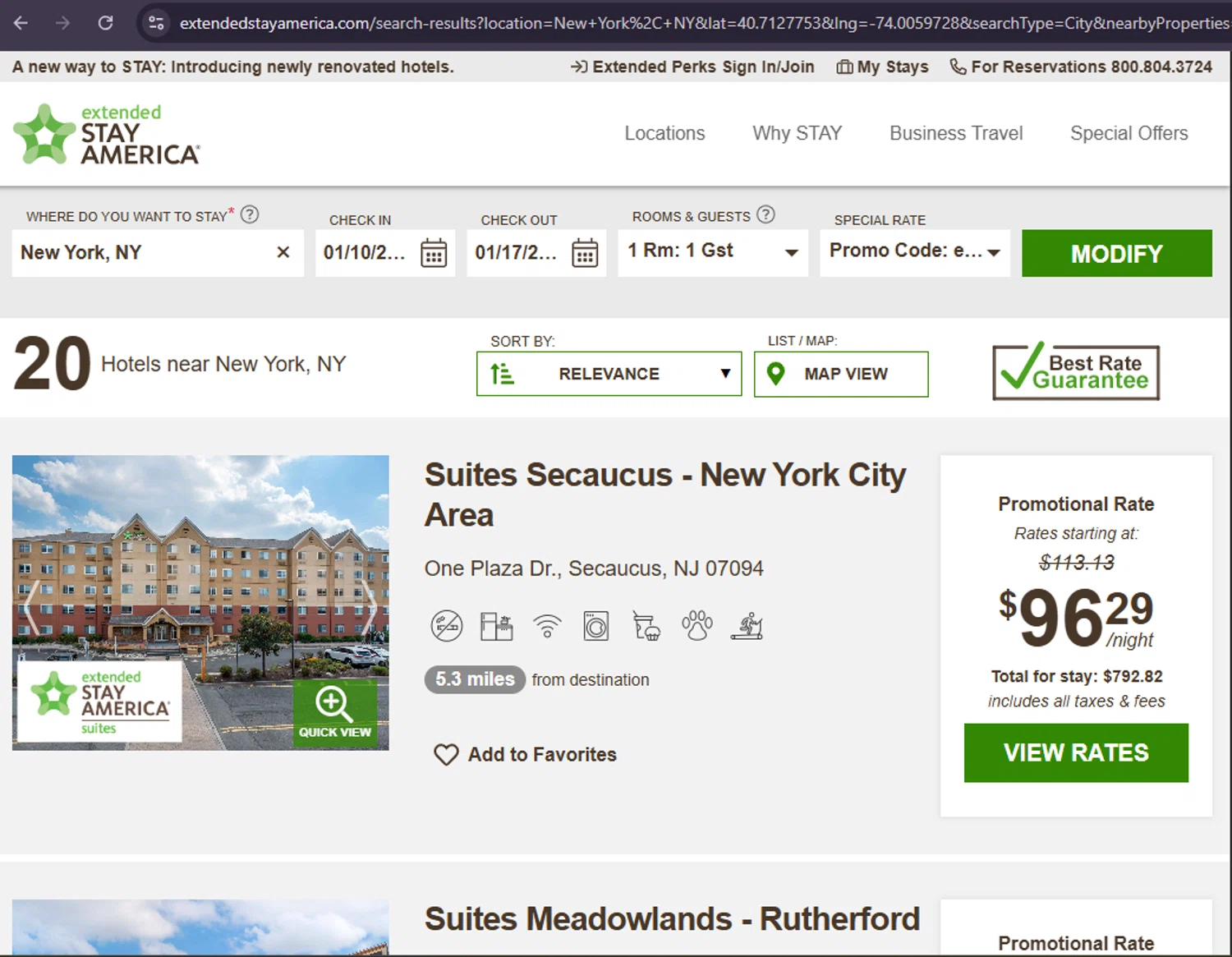The height and width of the screenshot is (957, 1232).
Task: Click the pet friendly paw icon
Action: [x=696, y=626]
